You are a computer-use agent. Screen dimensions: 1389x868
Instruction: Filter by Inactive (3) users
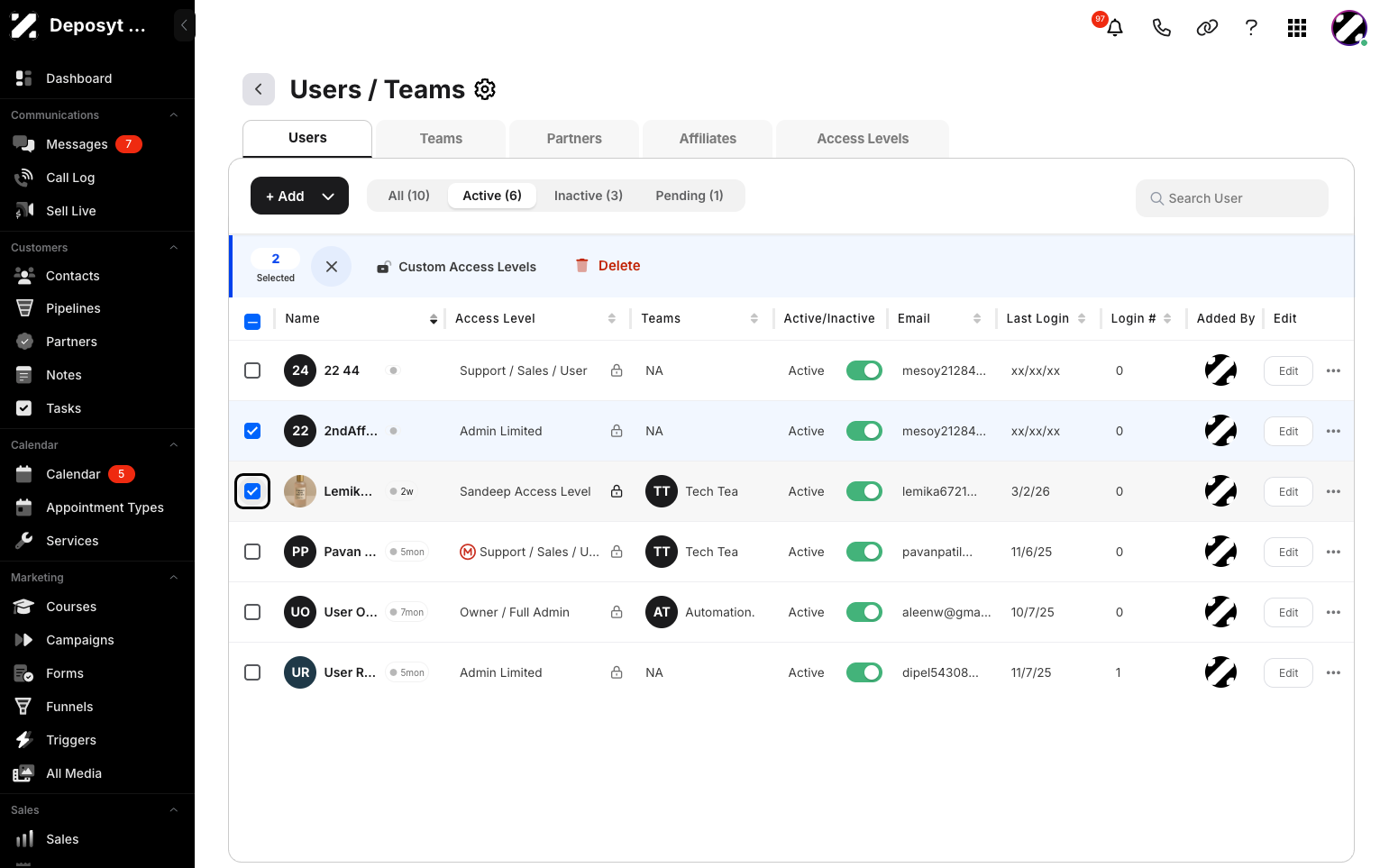click(588, 196)
